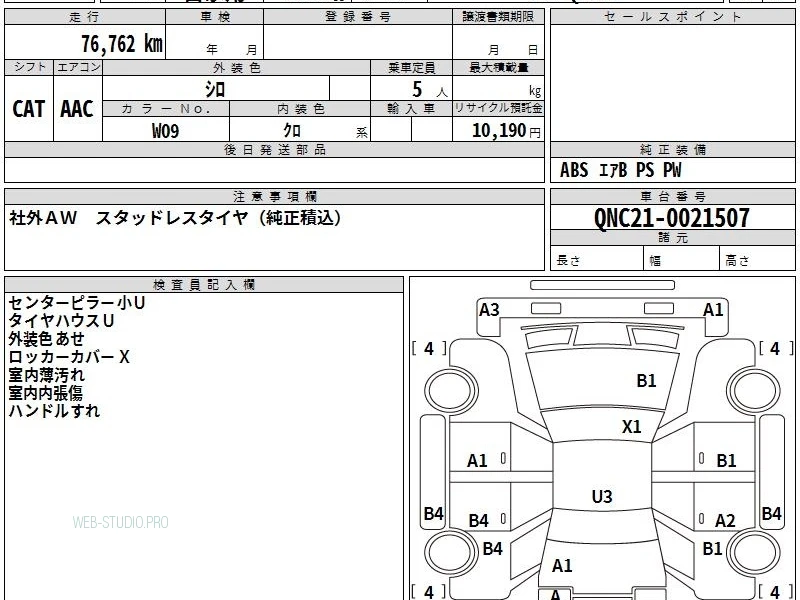Image resolution: width=800 pixels, height=600 pixels.
Task: Select the inspector note 室内薄汚れ
Action: [x=46, y=375]
